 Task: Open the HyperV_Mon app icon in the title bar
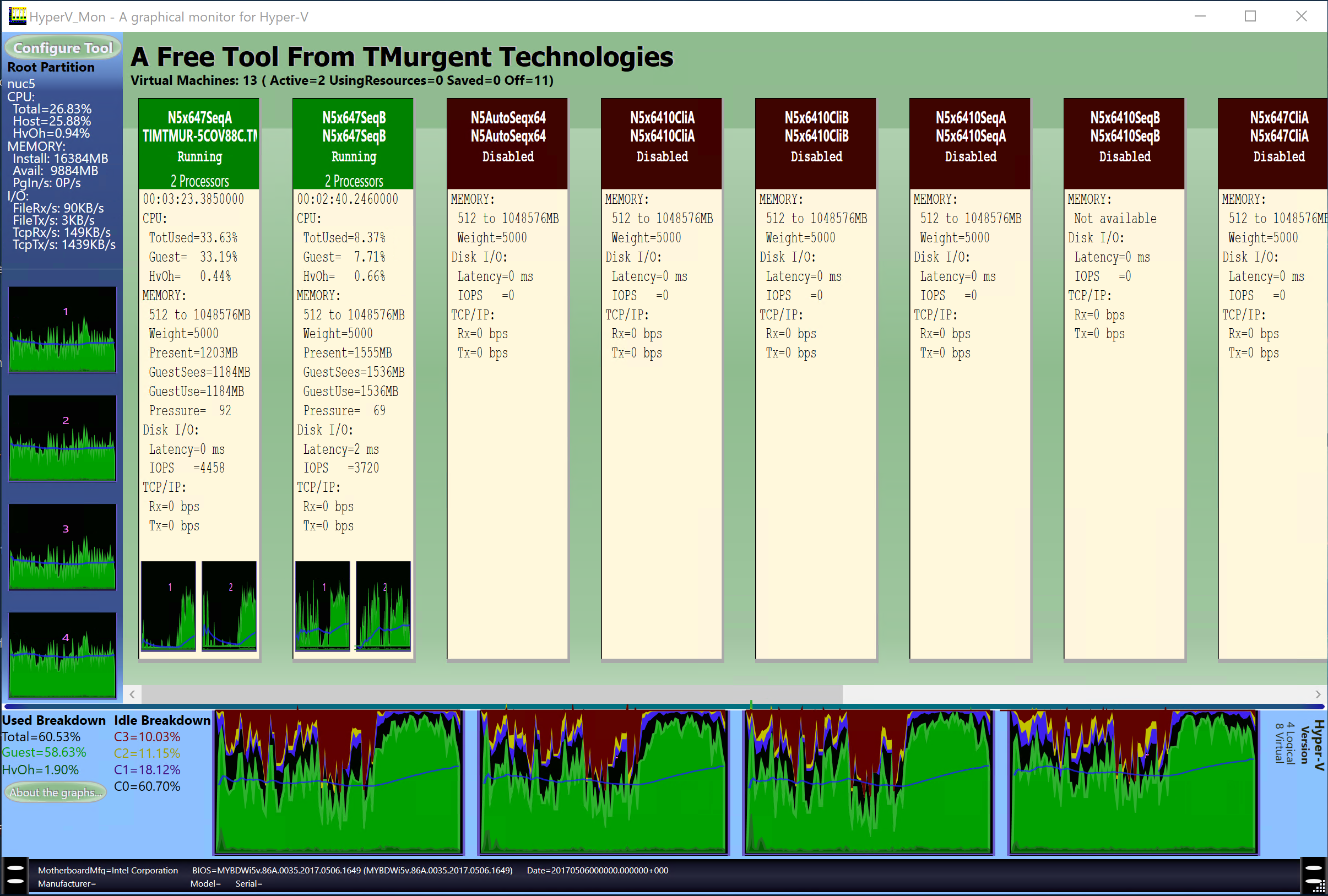coord(17,16)
